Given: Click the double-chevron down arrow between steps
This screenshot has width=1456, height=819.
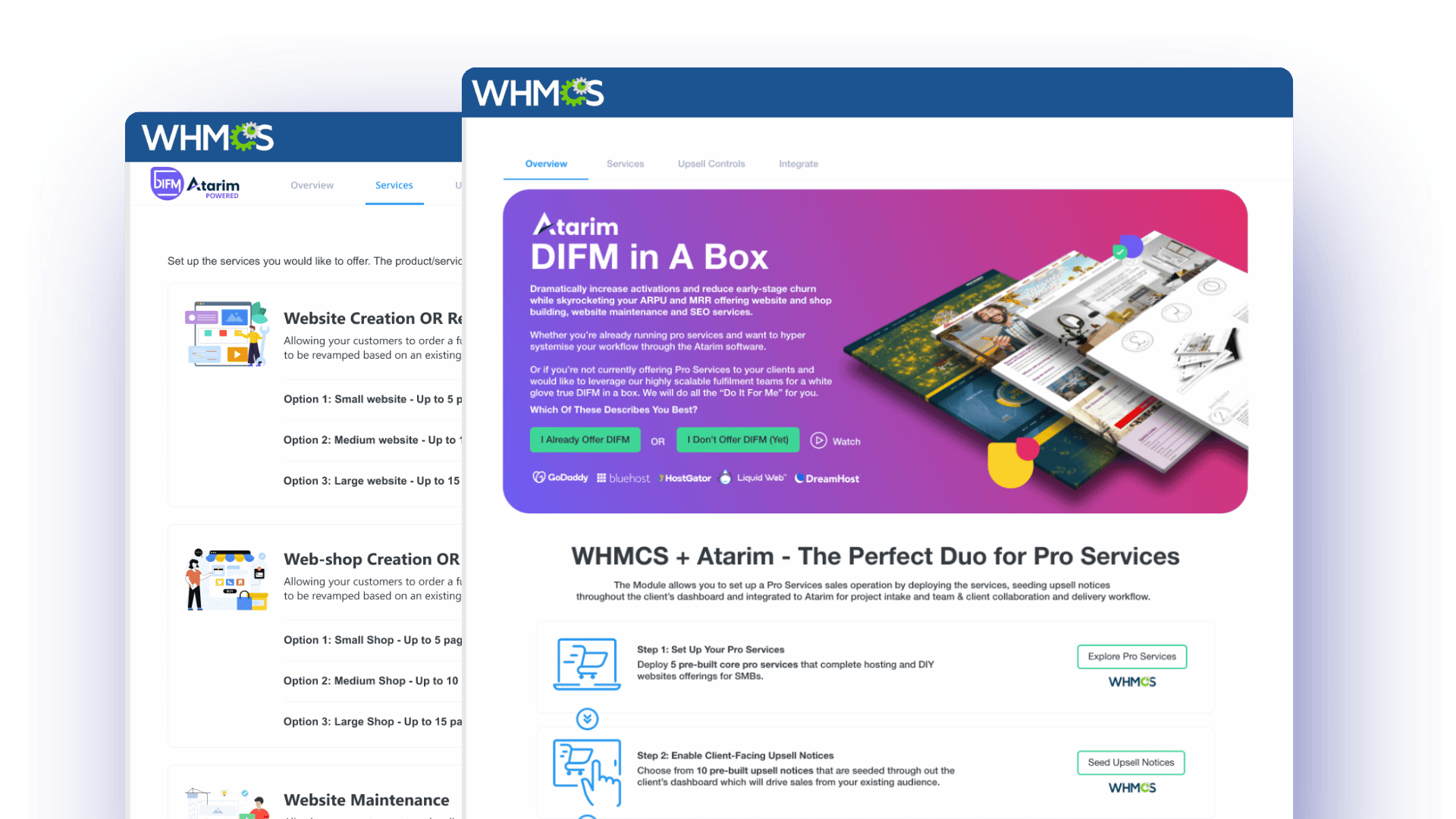Looking at the screenshot, I should coord(587,718).
